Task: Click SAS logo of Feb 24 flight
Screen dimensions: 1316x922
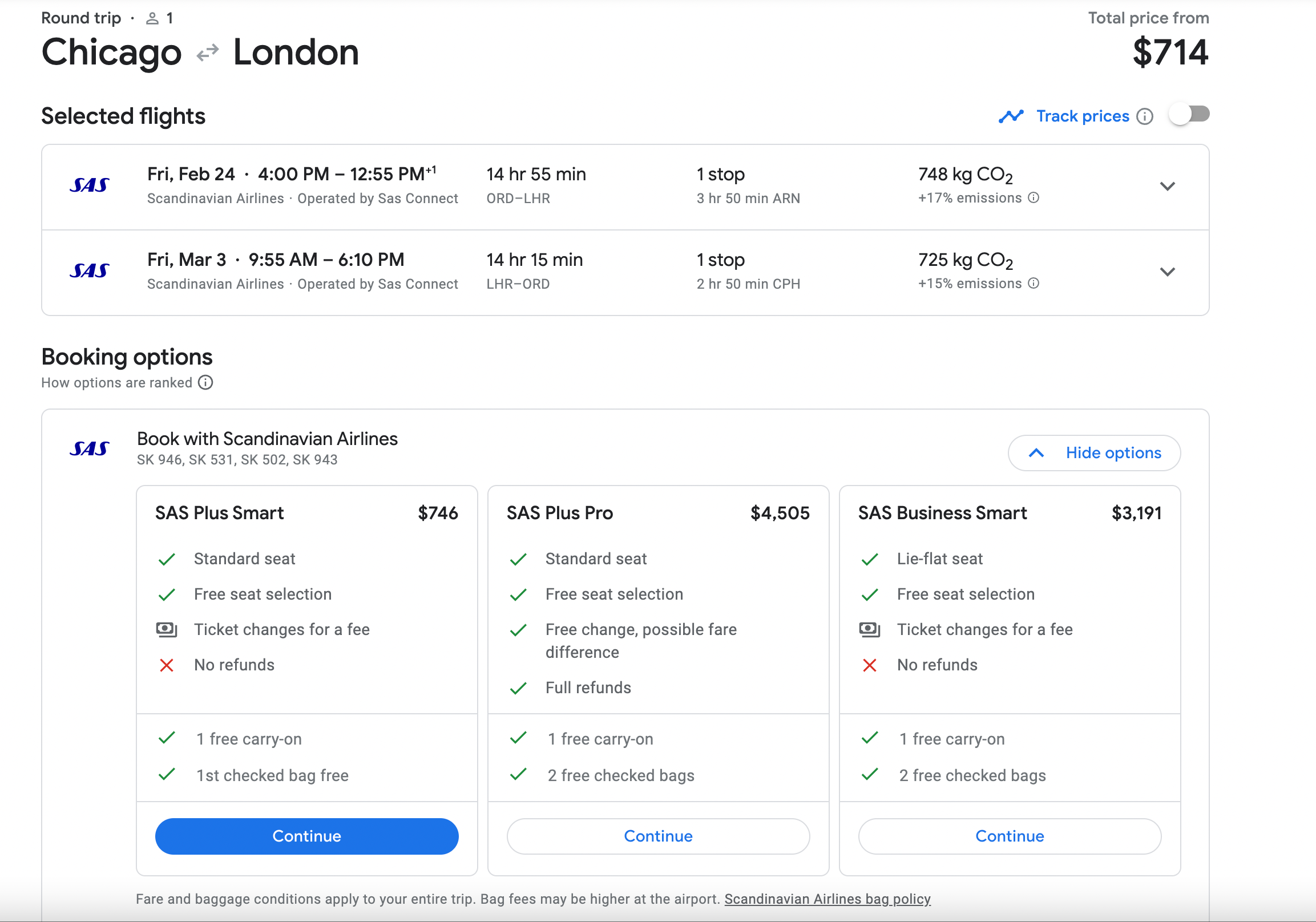Action: point(90,185)
